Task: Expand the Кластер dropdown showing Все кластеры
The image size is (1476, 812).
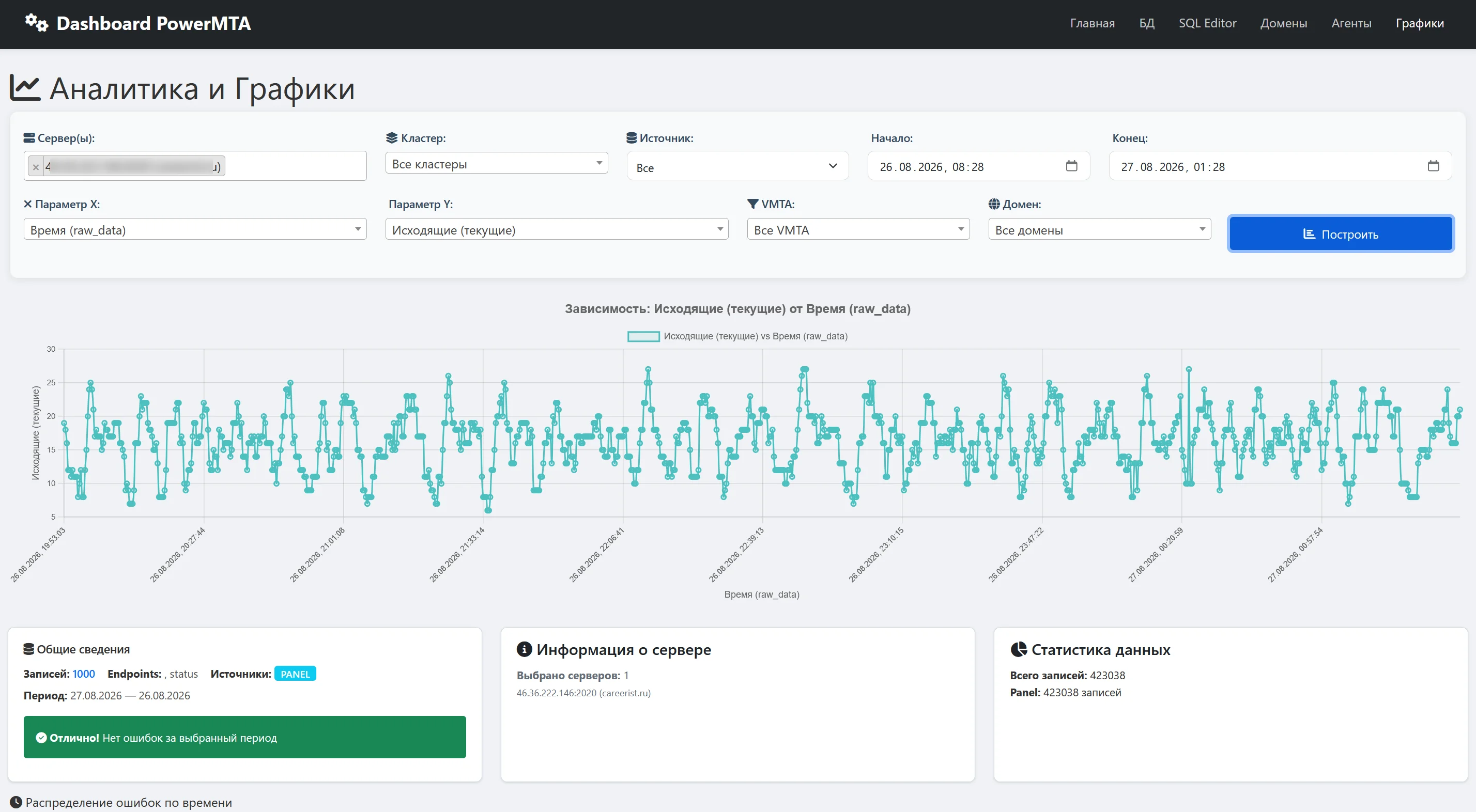Action: coord(496,163)
